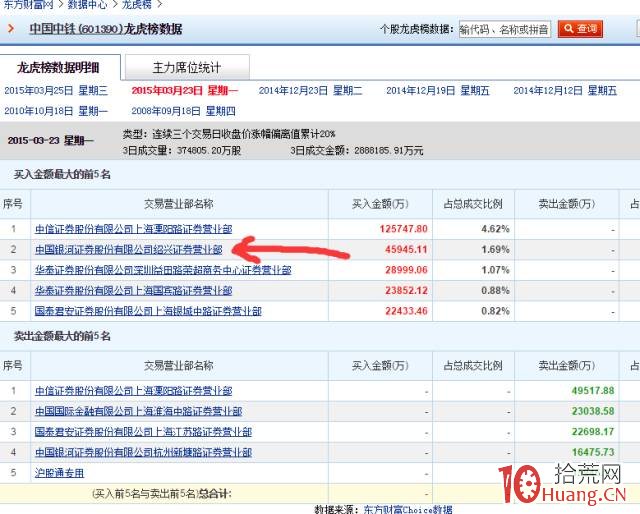The image size is (640, 514).
Task: Open 东方财富Choice数据 source link
Action: tap(408, 509)
